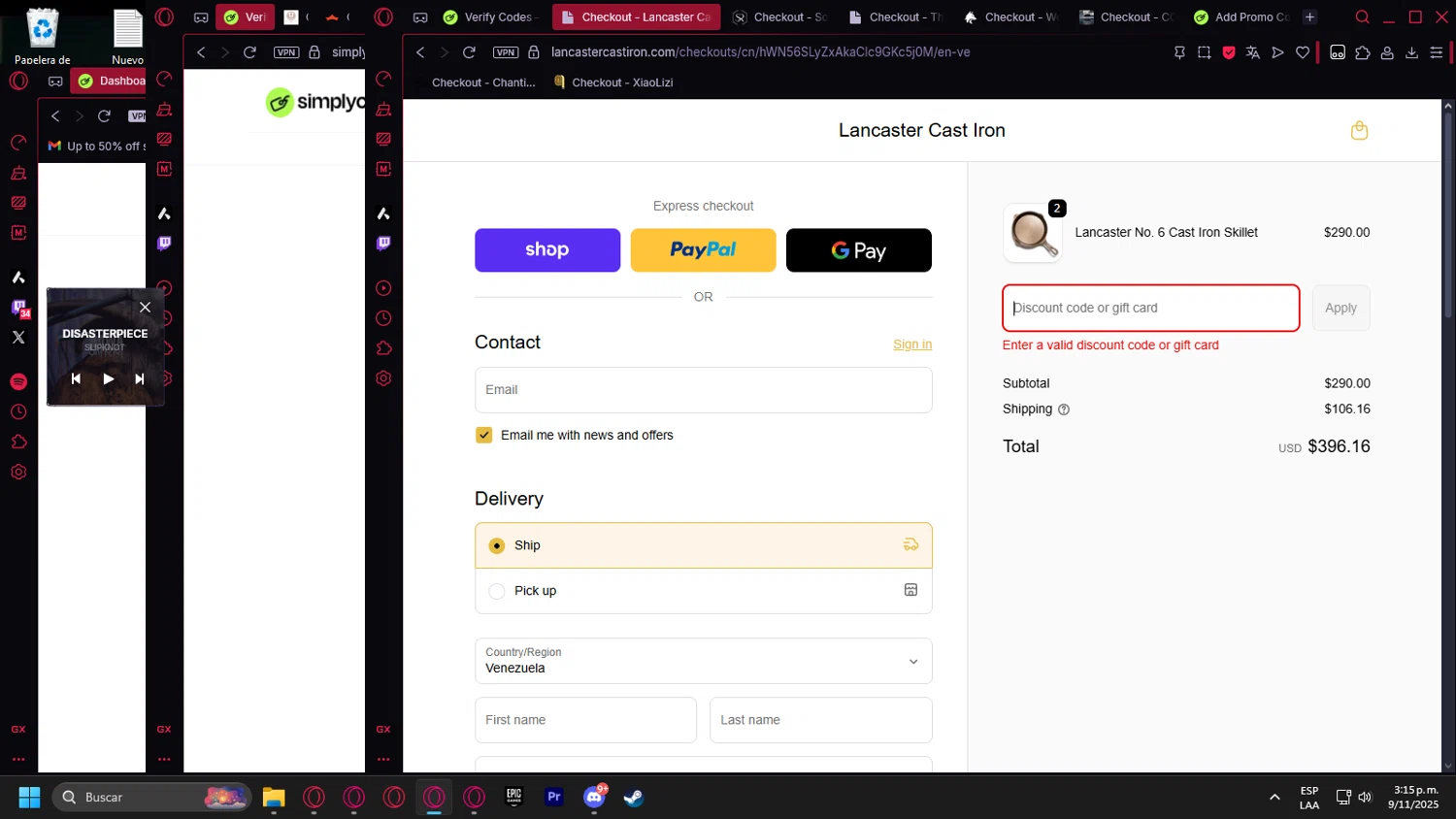This screenshot has width=1456, height=819.
Task: Click the search tabs magnifier icon
Action: click(1363, 17)
